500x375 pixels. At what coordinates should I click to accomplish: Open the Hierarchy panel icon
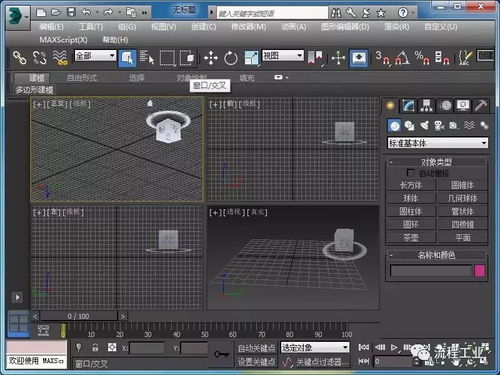click(x=426, y=106)
